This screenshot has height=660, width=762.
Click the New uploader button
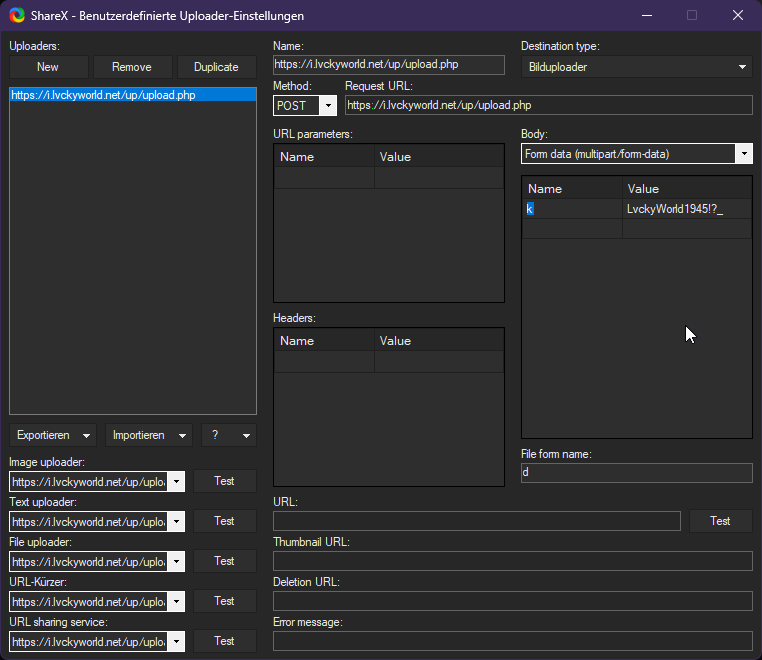(48, 67)
